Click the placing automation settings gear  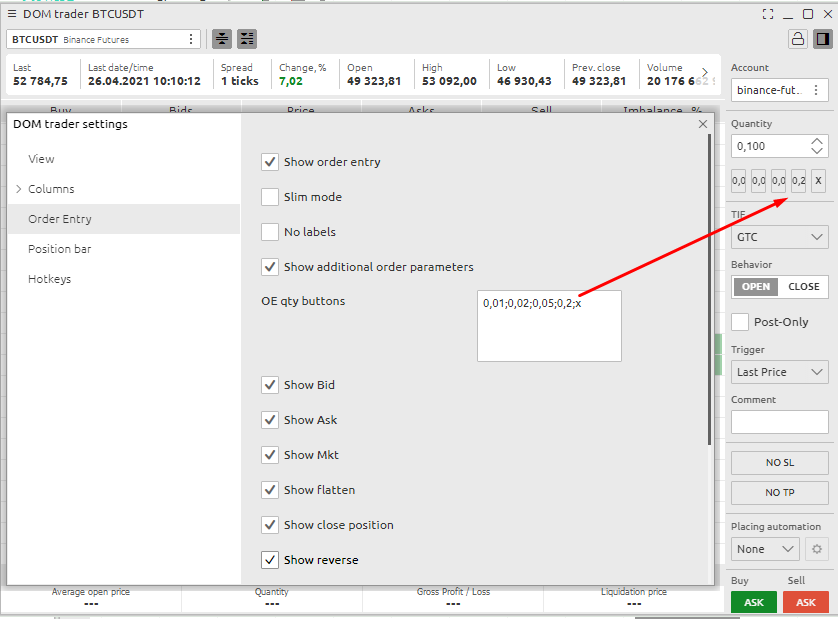[817, 549]
